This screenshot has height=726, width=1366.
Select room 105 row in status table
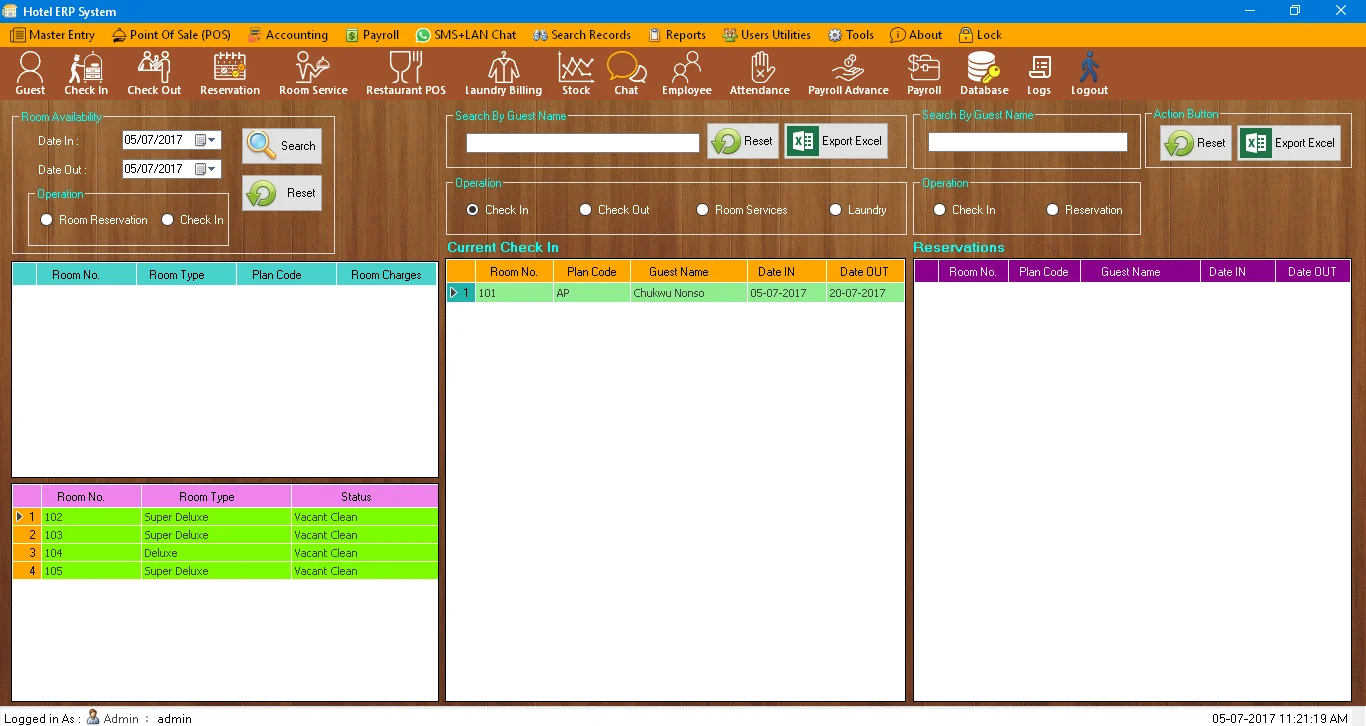[x=225, y=571]
